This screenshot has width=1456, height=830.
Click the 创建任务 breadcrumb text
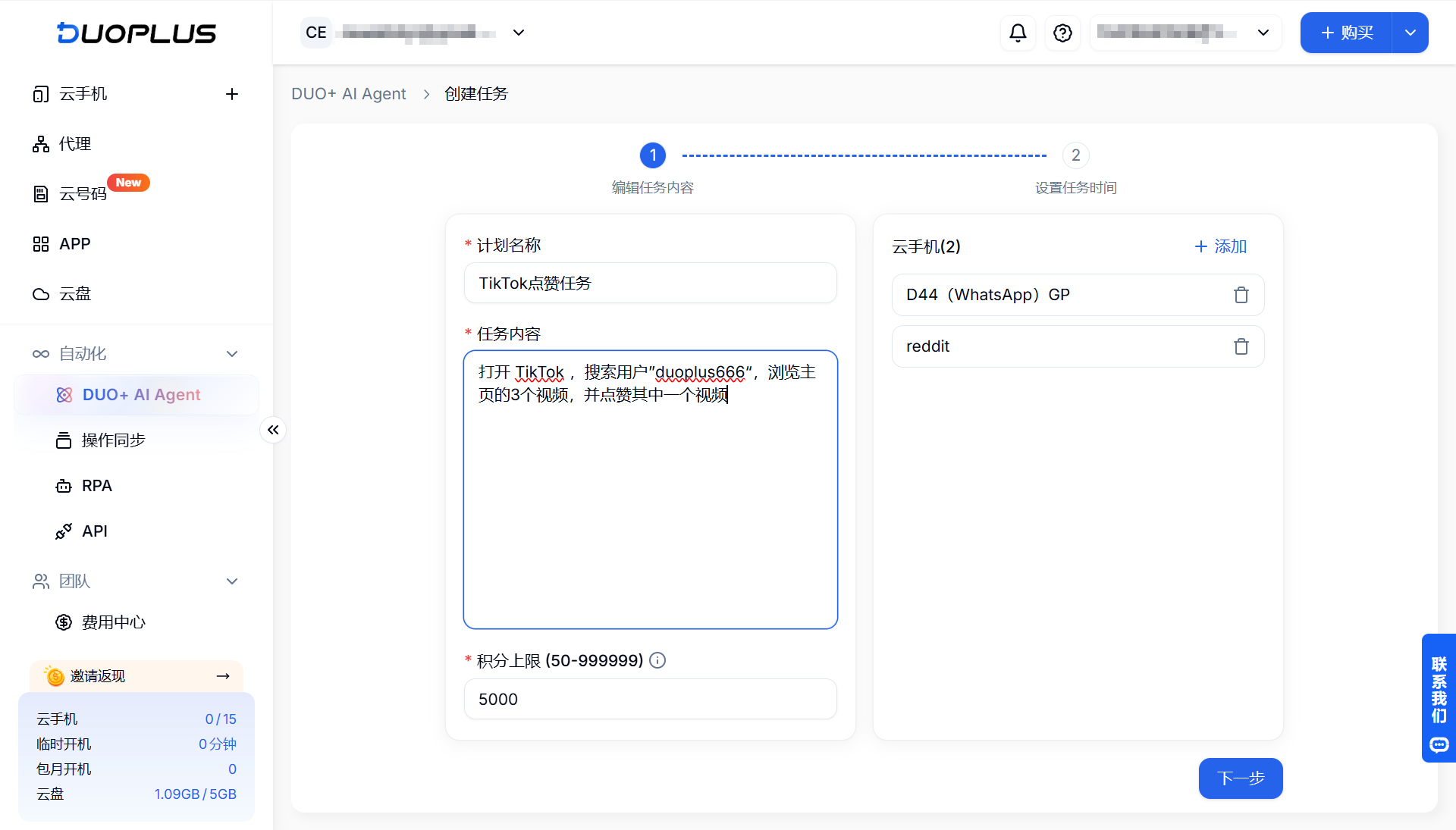[x=476, y=94]
